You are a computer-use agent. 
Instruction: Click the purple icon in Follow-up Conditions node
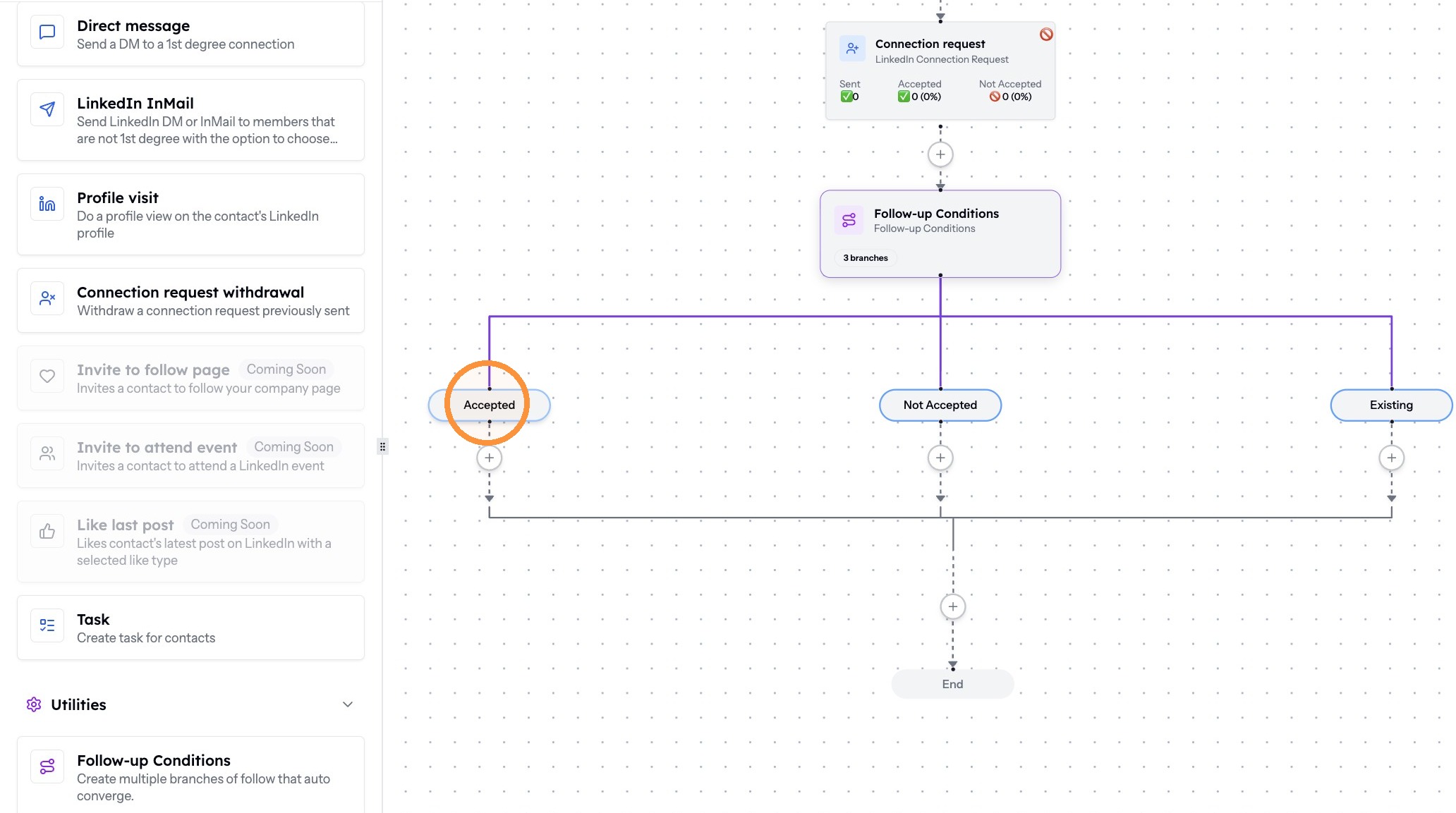849,220
